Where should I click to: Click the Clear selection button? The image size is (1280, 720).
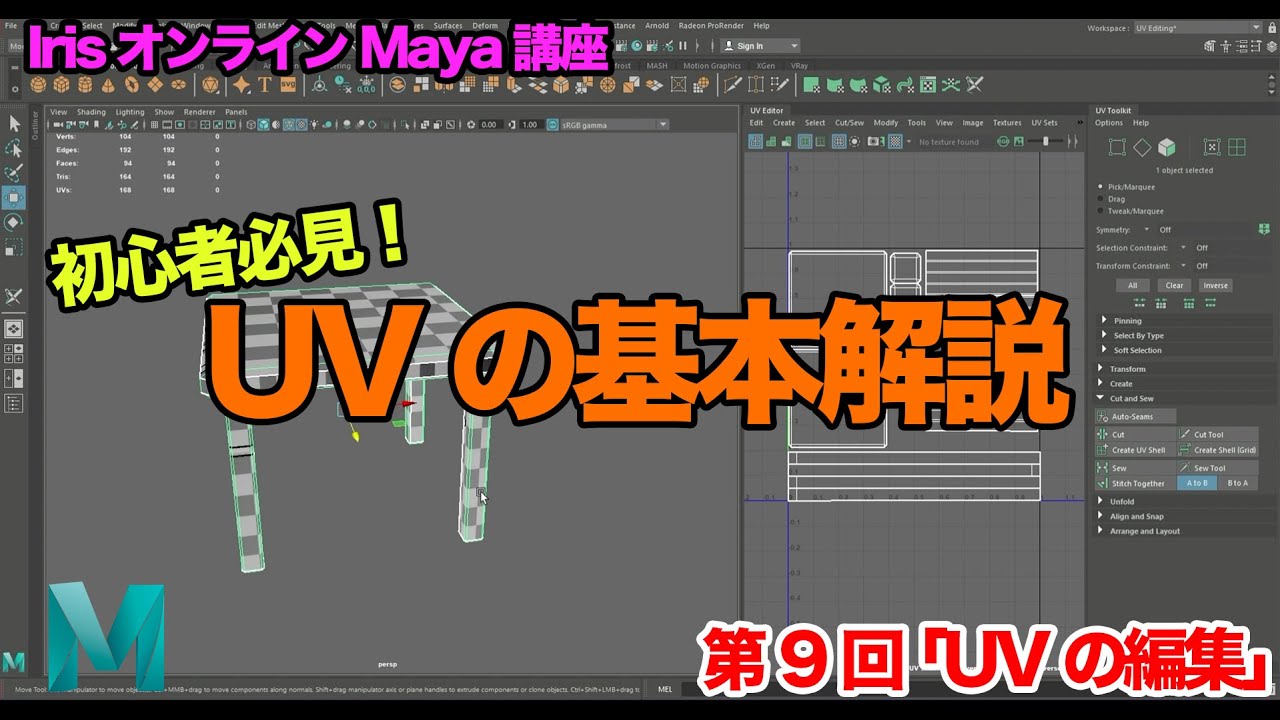pos(1175,285)
